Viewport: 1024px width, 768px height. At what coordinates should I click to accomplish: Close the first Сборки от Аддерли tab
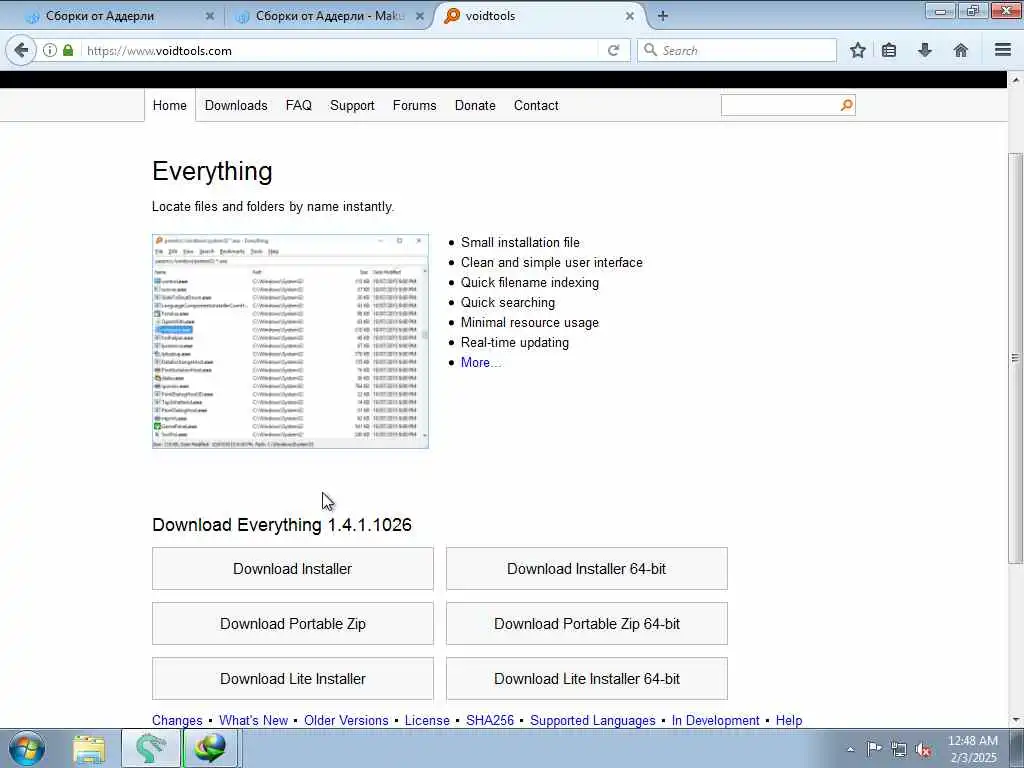[x=210, y=16]
